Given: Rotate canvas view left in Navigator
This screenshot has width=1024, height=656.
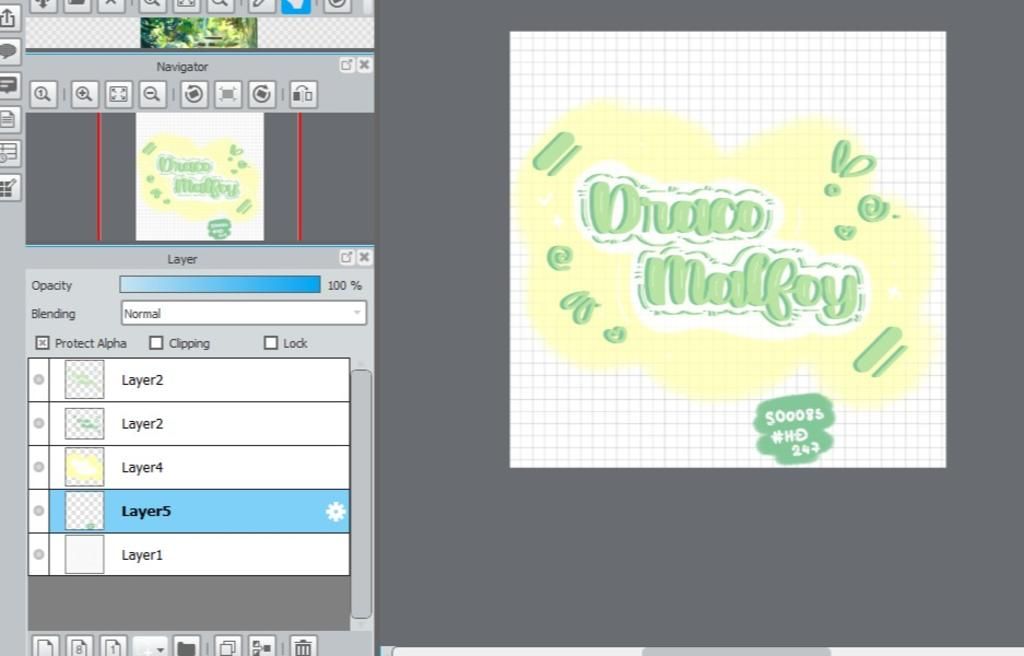Looking at the screenshot, I should (x=194, y=94).
